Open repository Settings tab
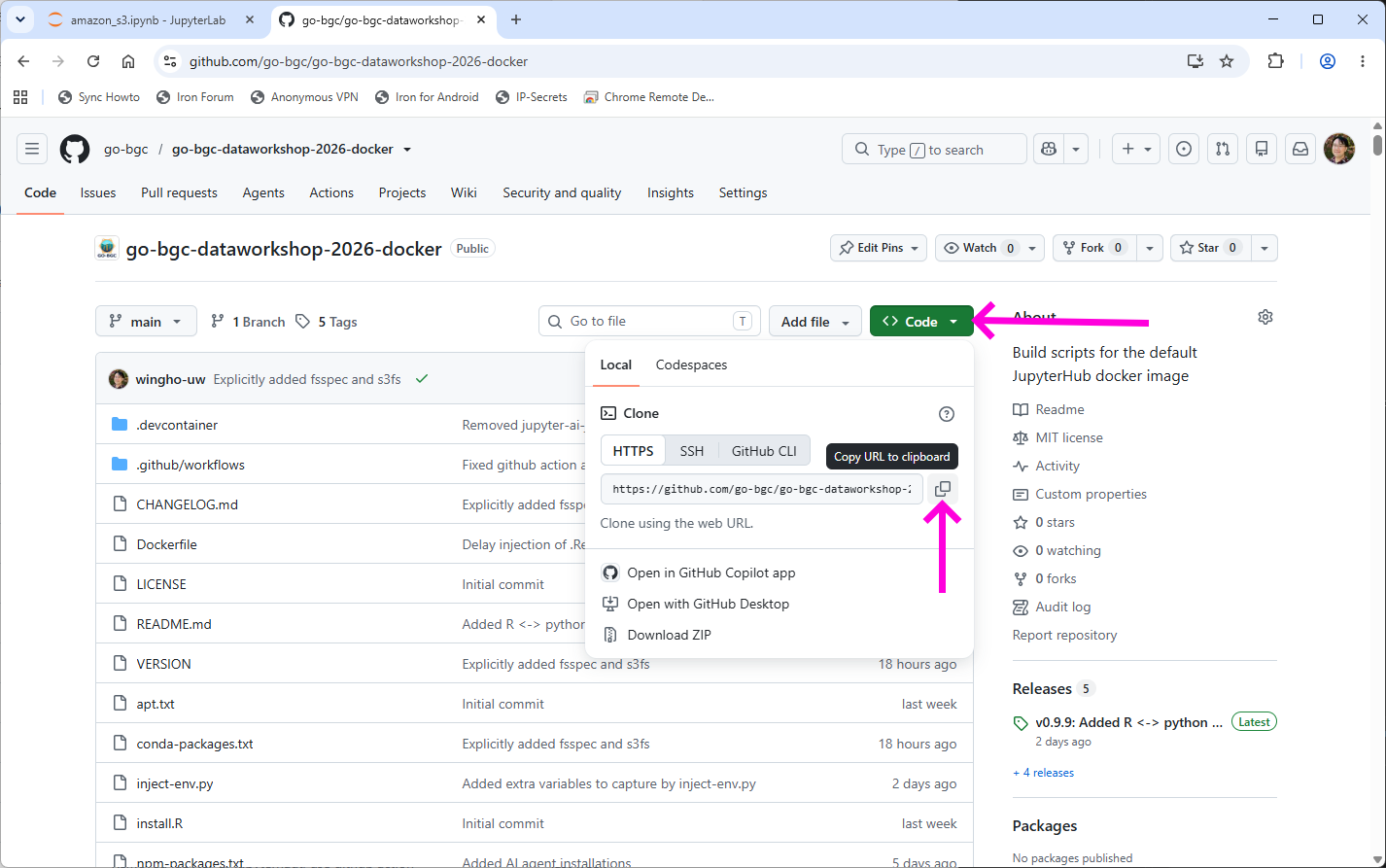 click(x=743, y=192)
